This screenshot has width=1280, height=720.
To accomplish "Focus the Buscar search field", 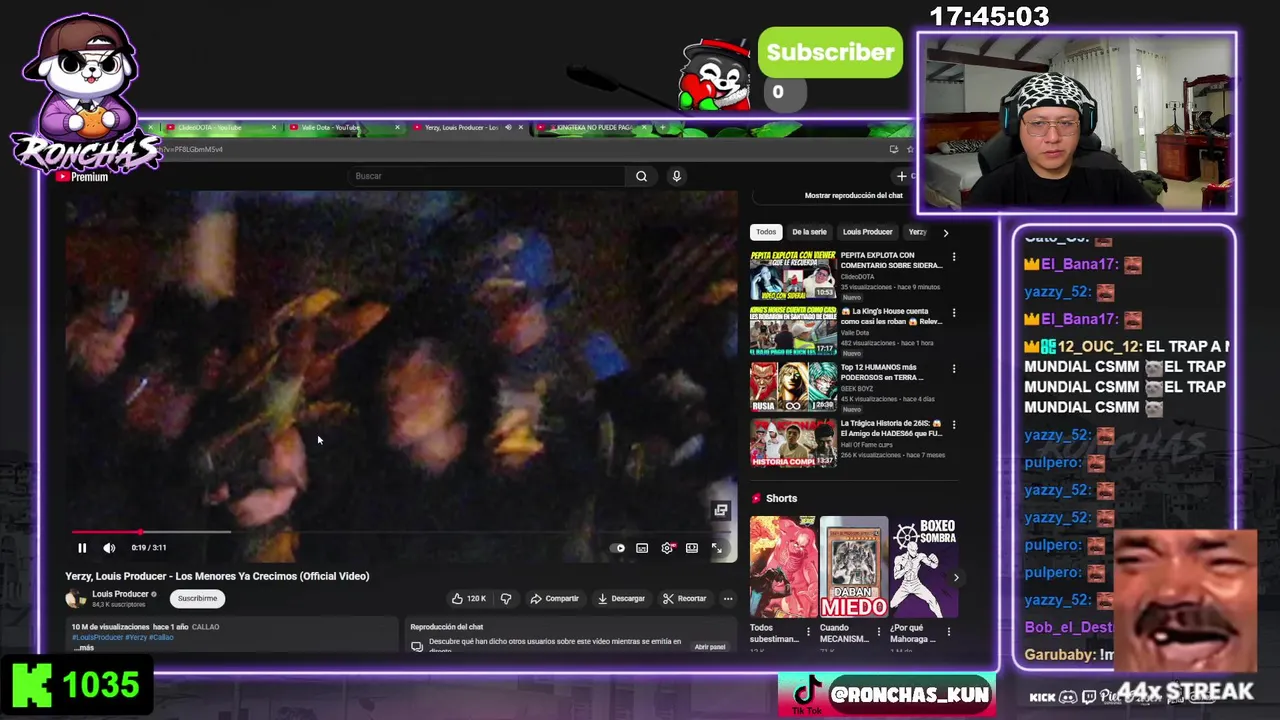I will point(488,176).
